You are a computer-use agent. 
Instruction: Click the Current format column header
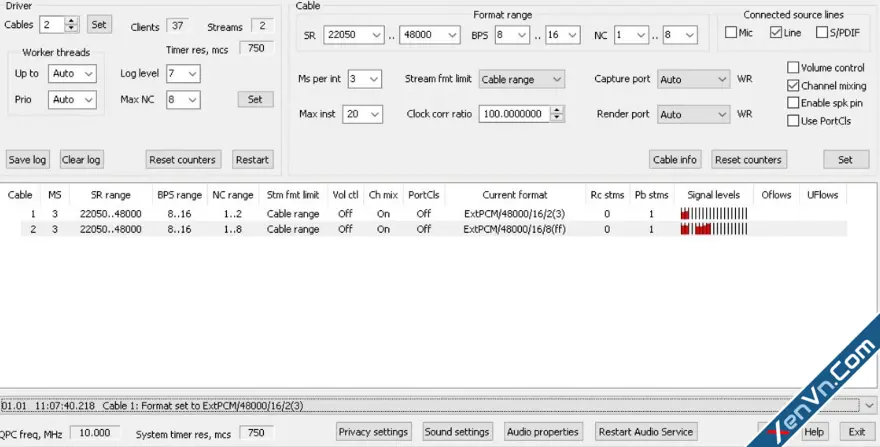(x=515, y=195)
